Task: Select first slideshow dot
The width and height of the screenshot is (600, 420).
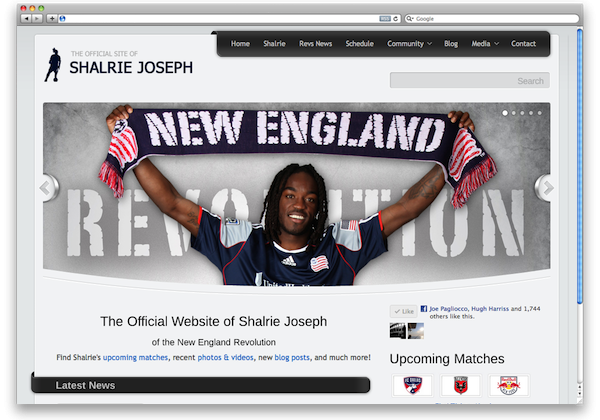Action: (x=505, y=113)
